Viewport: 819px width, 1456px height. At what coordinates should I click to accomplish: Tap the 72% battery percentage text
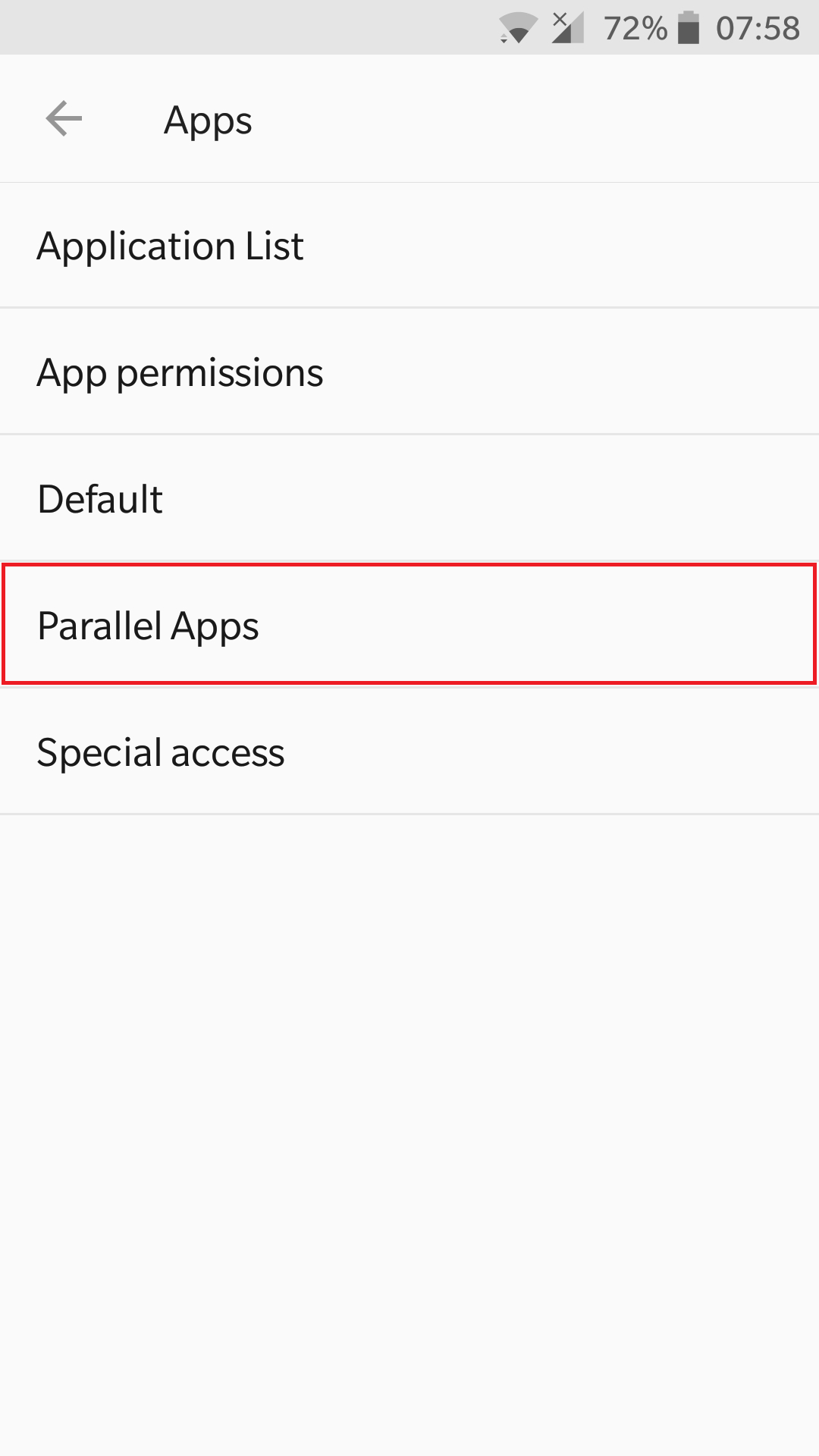click(x=635, y=29)
